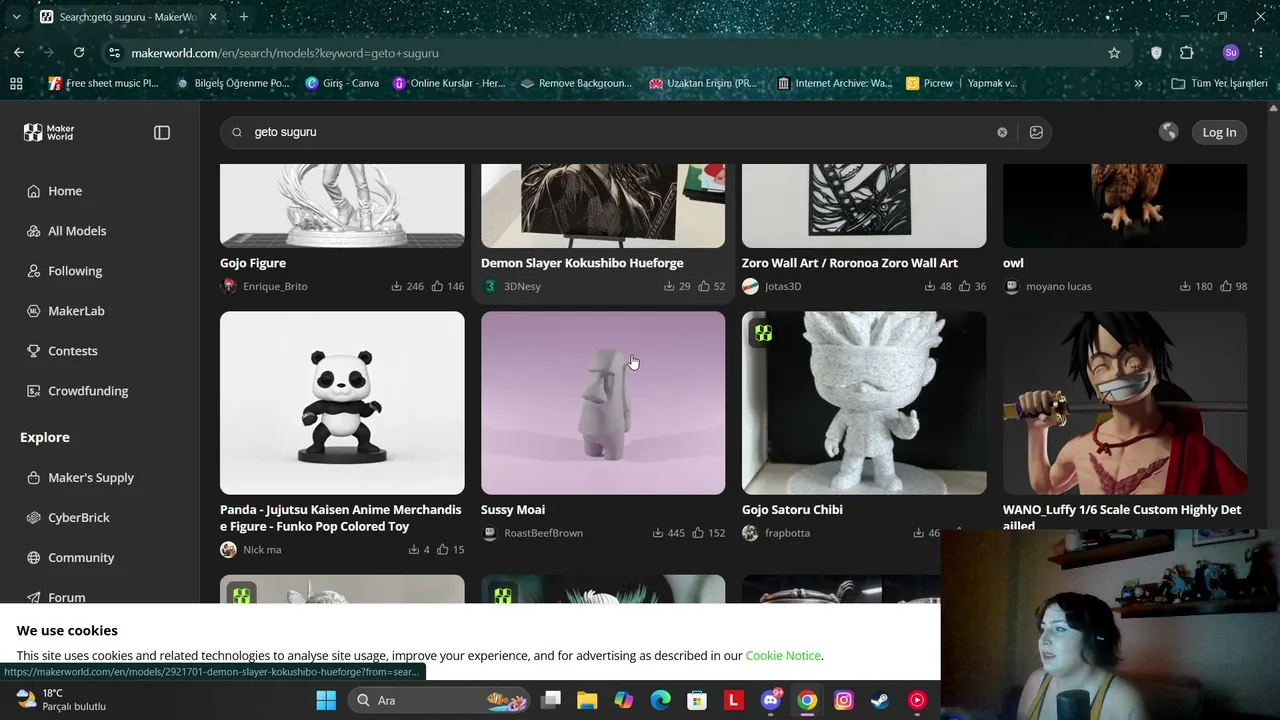The image size is (1280, 720).
Task: Expand the hidden bookmarks overflow chevron
Action: click(1138, 83)
